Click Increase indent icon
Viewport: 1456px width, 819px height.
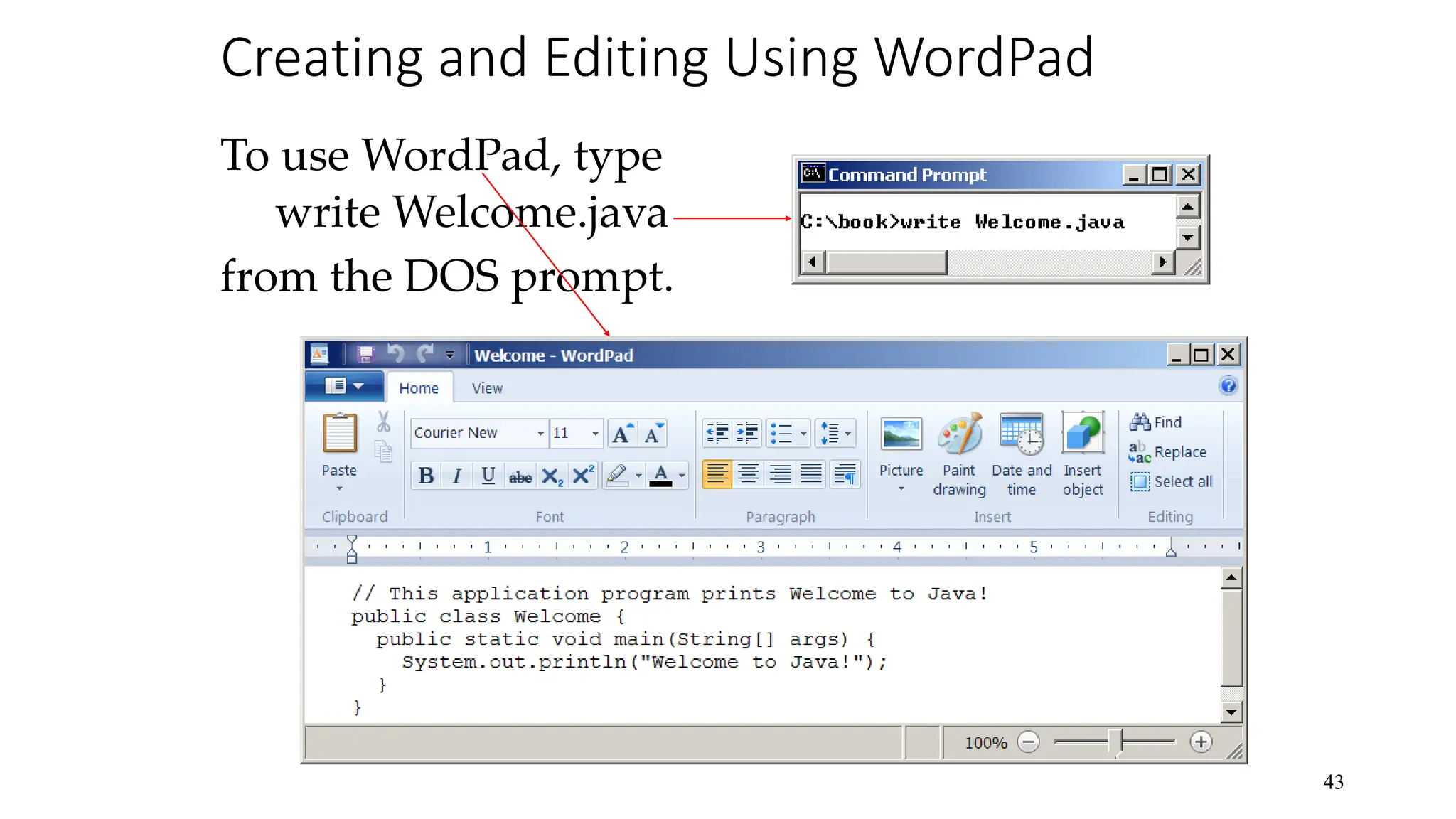click(x=747, y=433)
